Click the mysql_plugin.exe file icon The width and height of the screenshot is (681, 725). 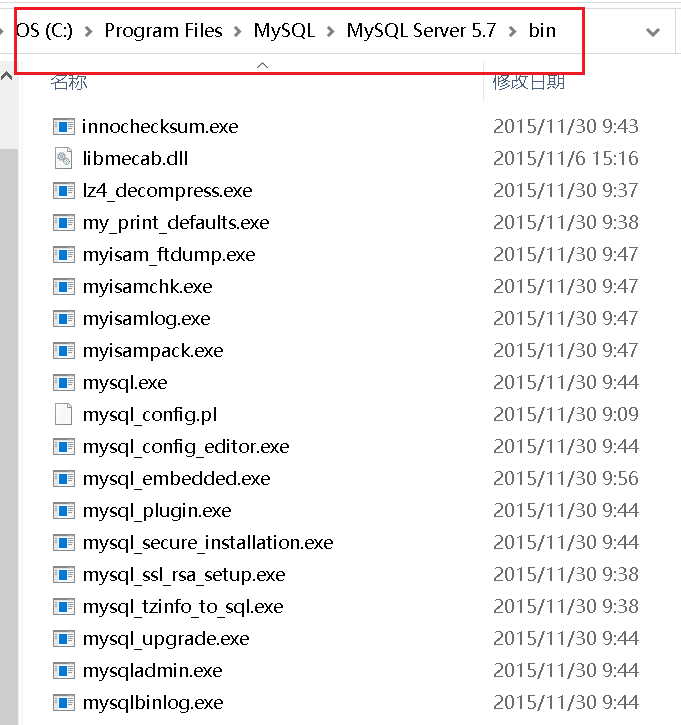coord(64,511)
